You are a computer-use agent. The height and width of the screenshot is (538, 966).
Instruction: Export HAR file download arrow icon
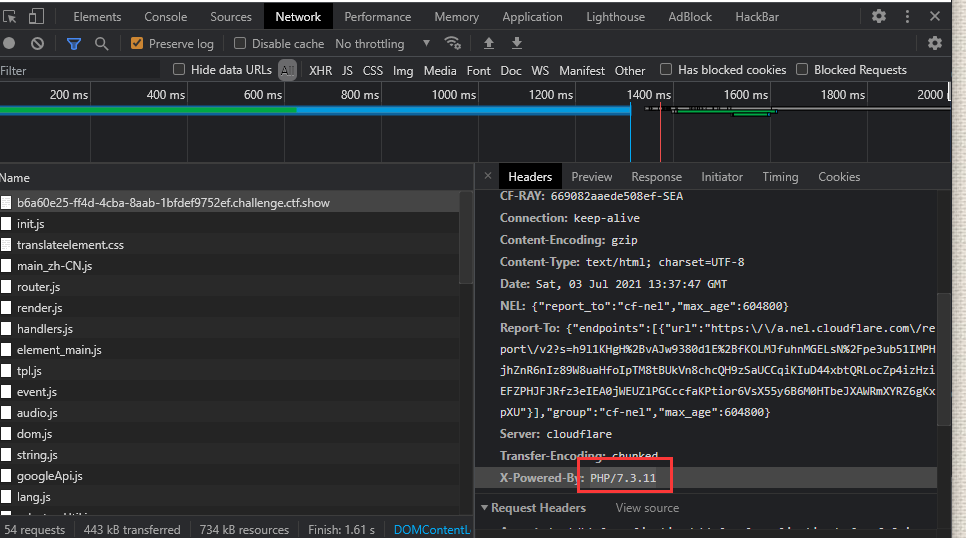coord(517,43)
